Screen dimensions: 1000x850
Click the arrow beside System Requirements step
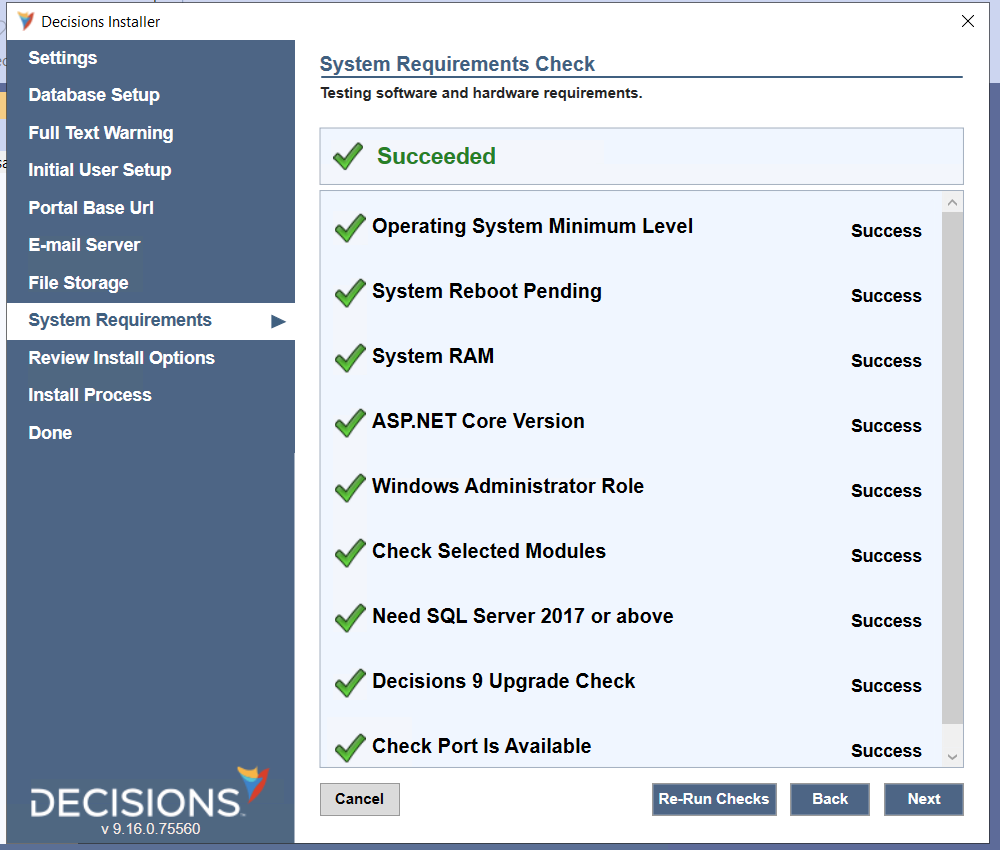coord(278,321)
